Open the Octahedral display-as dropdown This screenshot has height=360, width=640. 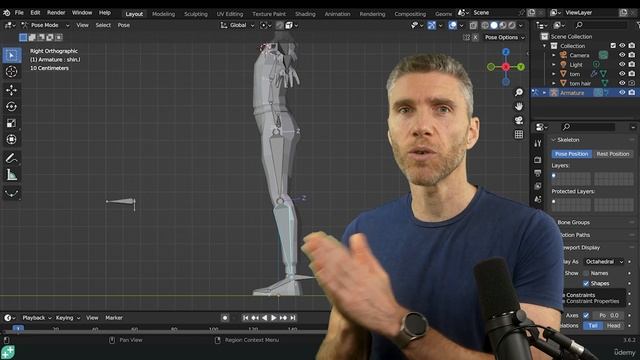604,262
